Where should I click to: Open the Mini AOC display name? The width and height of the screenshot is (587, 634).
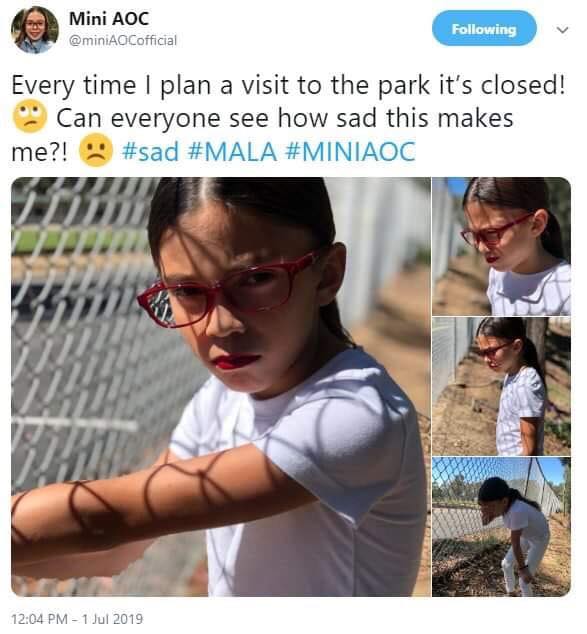click(109, 19)
